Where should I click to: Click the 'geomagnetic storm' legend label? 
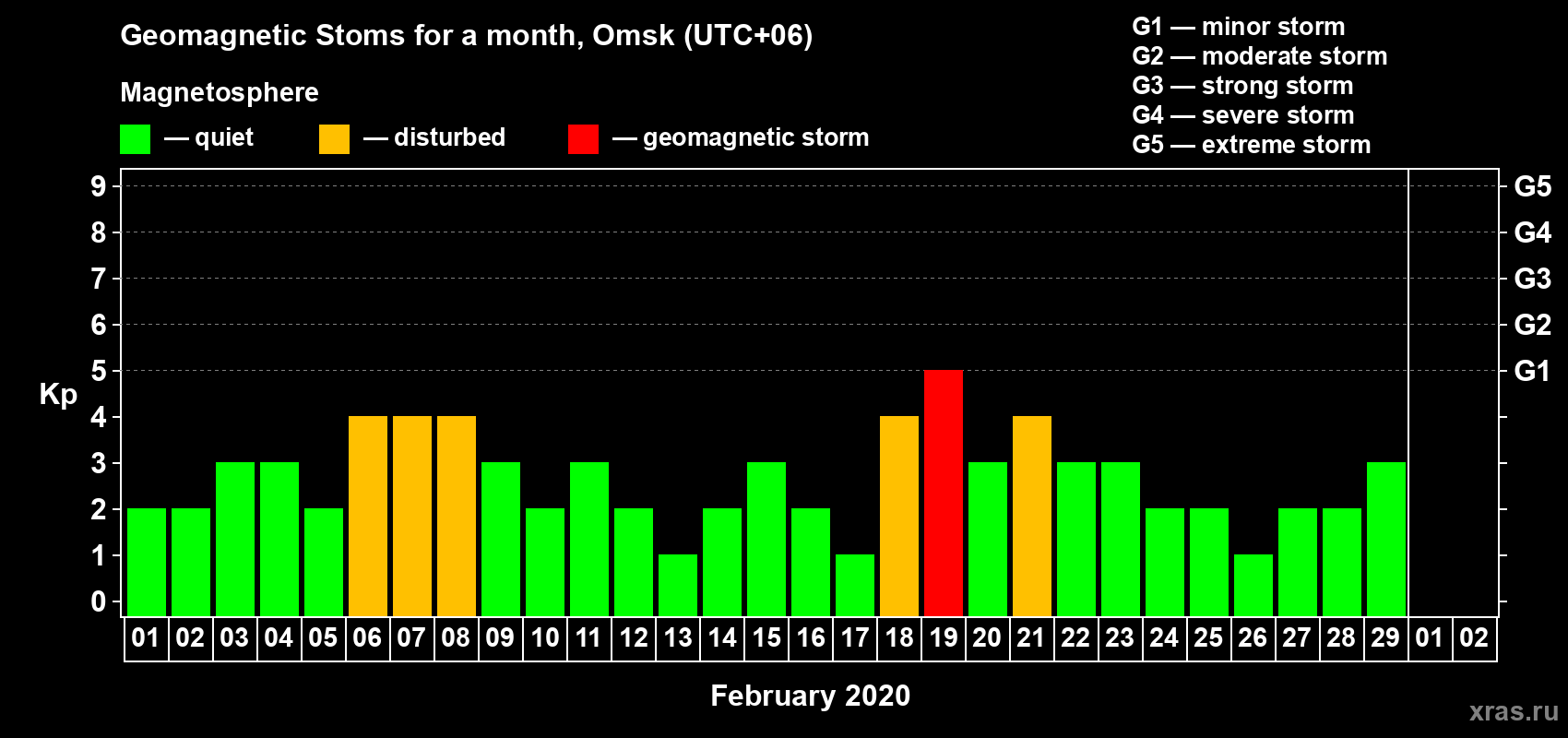pyautogui.click(x=756, y=138)
